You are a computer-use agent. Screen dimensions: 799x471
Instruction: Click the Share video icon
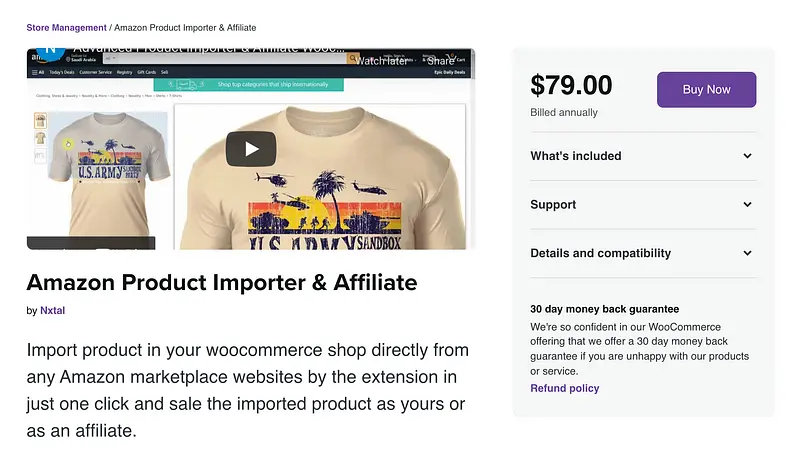[441, 59]
